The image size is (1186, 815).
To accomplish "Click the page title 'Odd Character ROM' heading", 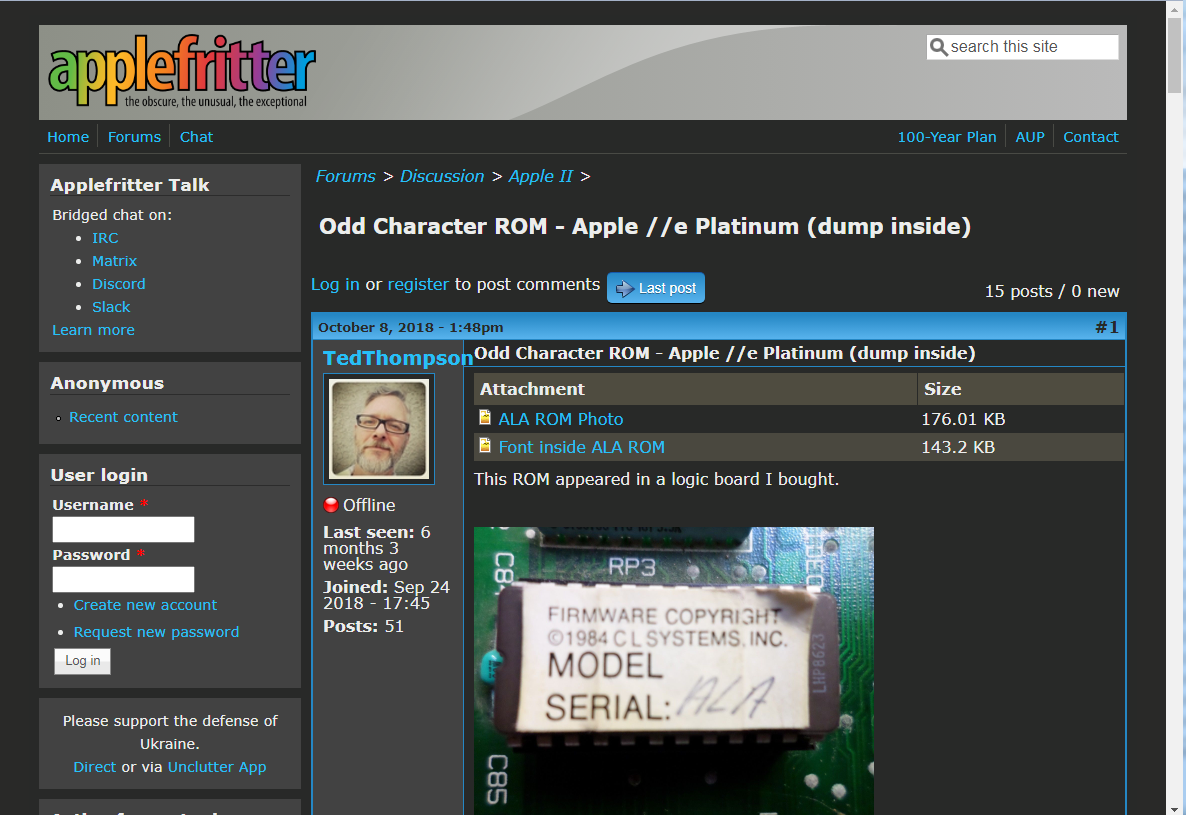I will [644, 226].
